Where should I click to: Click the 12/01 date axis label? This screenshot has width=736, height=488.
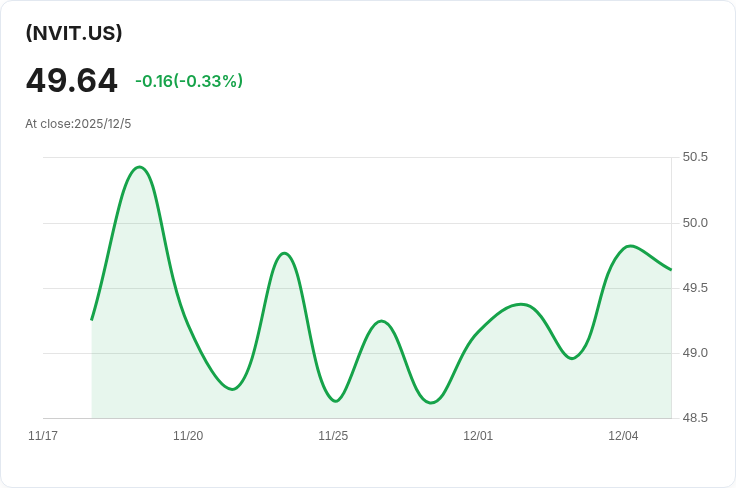[478, 435]
